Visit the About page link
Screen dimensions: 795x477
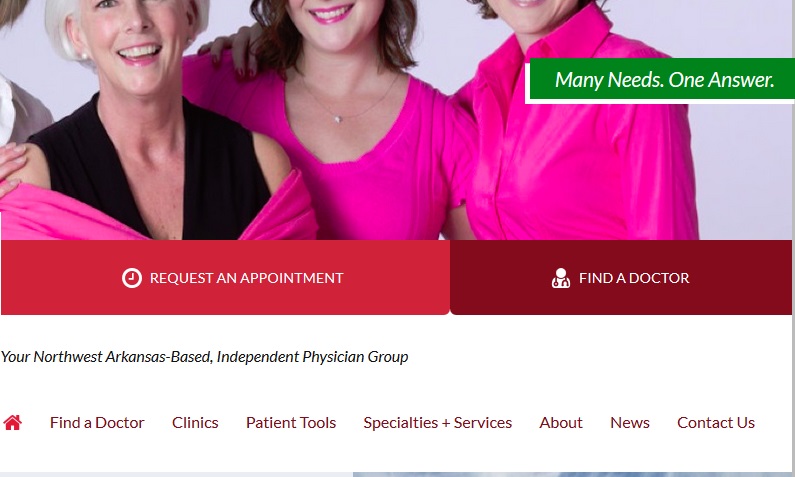click(x=561, y=422)
